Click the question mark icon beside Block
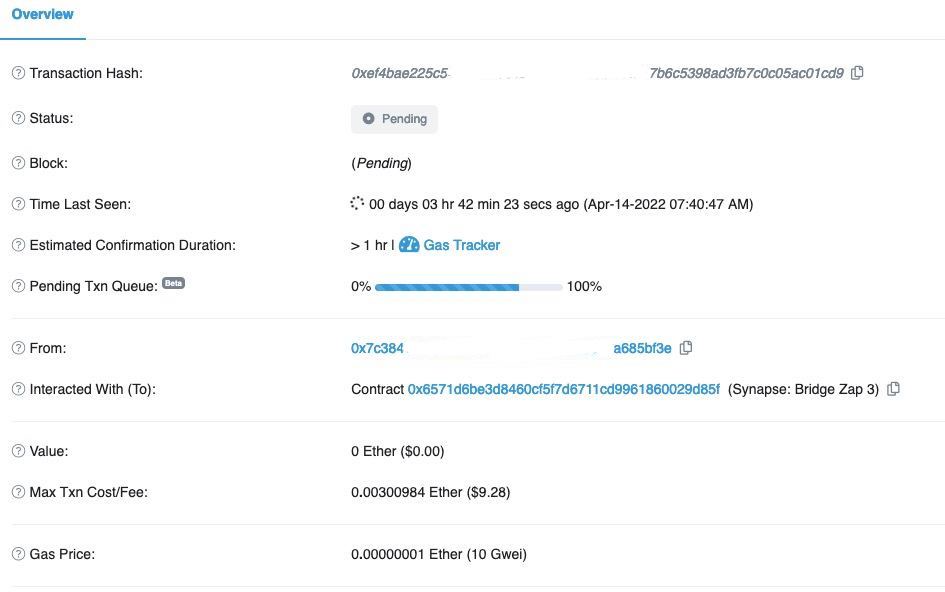This screenshot has height=592, width=945. 17,163
